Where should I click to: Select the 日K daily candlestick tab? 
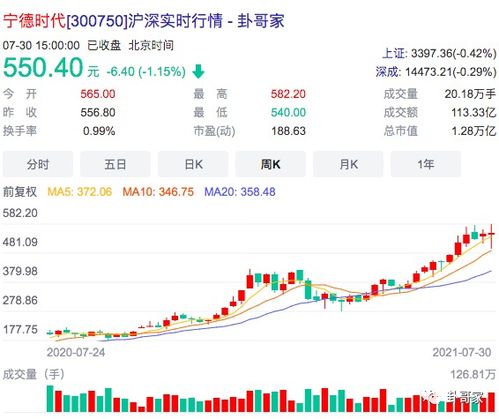[193, 164]
